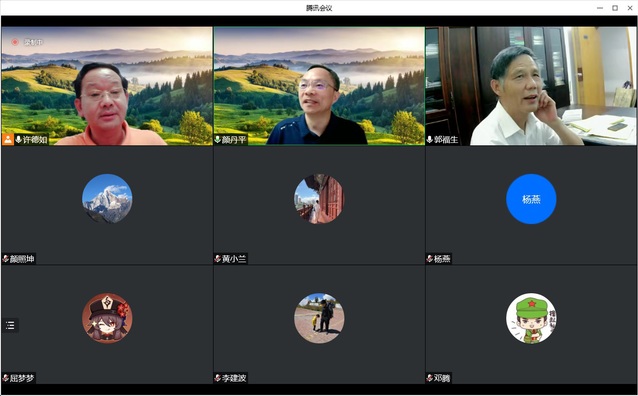
Task: Click muted mic icon next to 邓鹏
Action: pyautogui.click(x=430, y=378)
